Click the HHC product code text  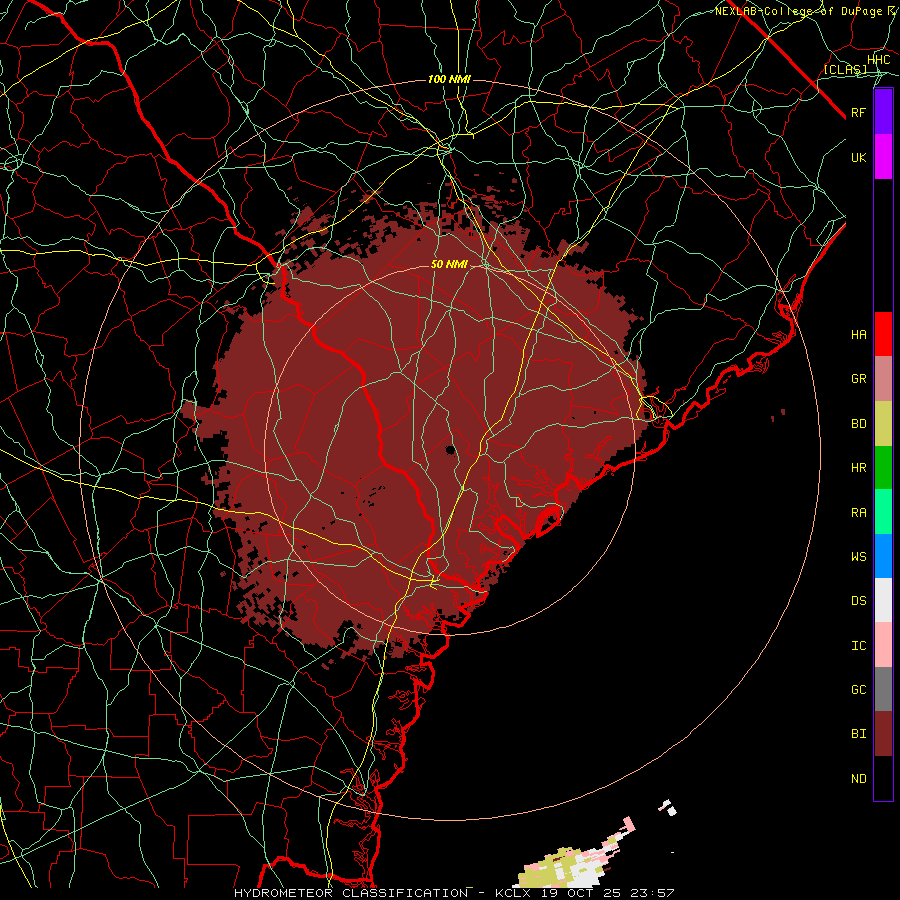click(x=879, y=60)
